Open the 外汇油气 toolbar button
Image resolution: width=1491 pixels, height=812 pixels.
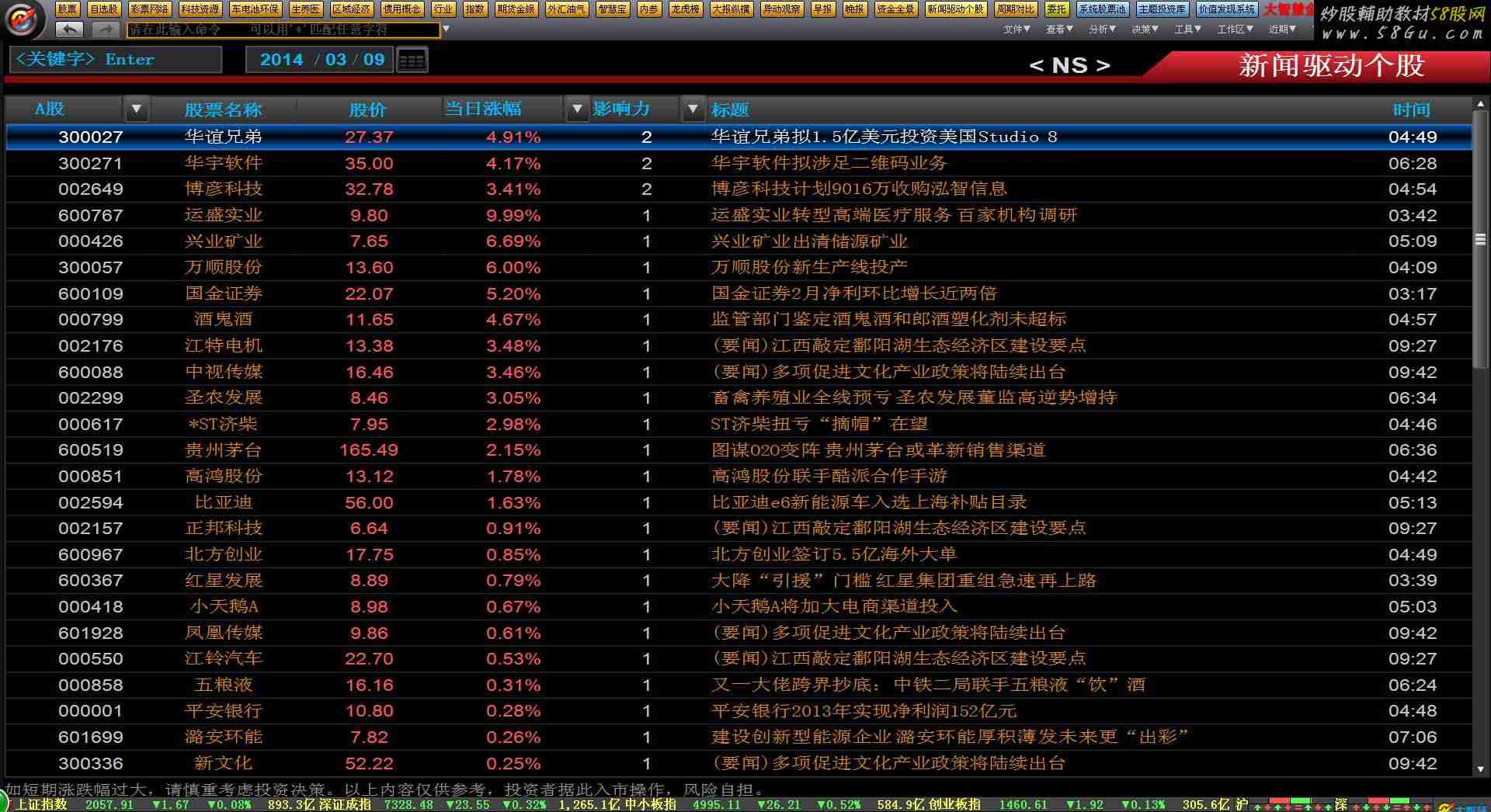567,9
